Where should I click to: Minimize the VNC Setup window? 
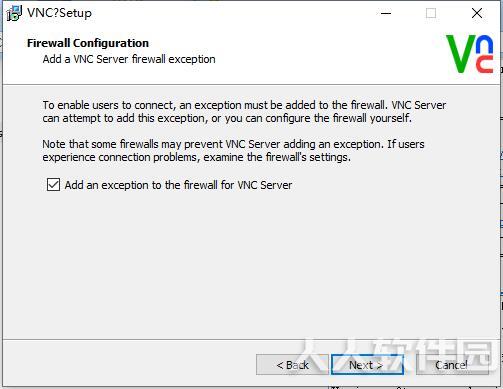point(386,13)
